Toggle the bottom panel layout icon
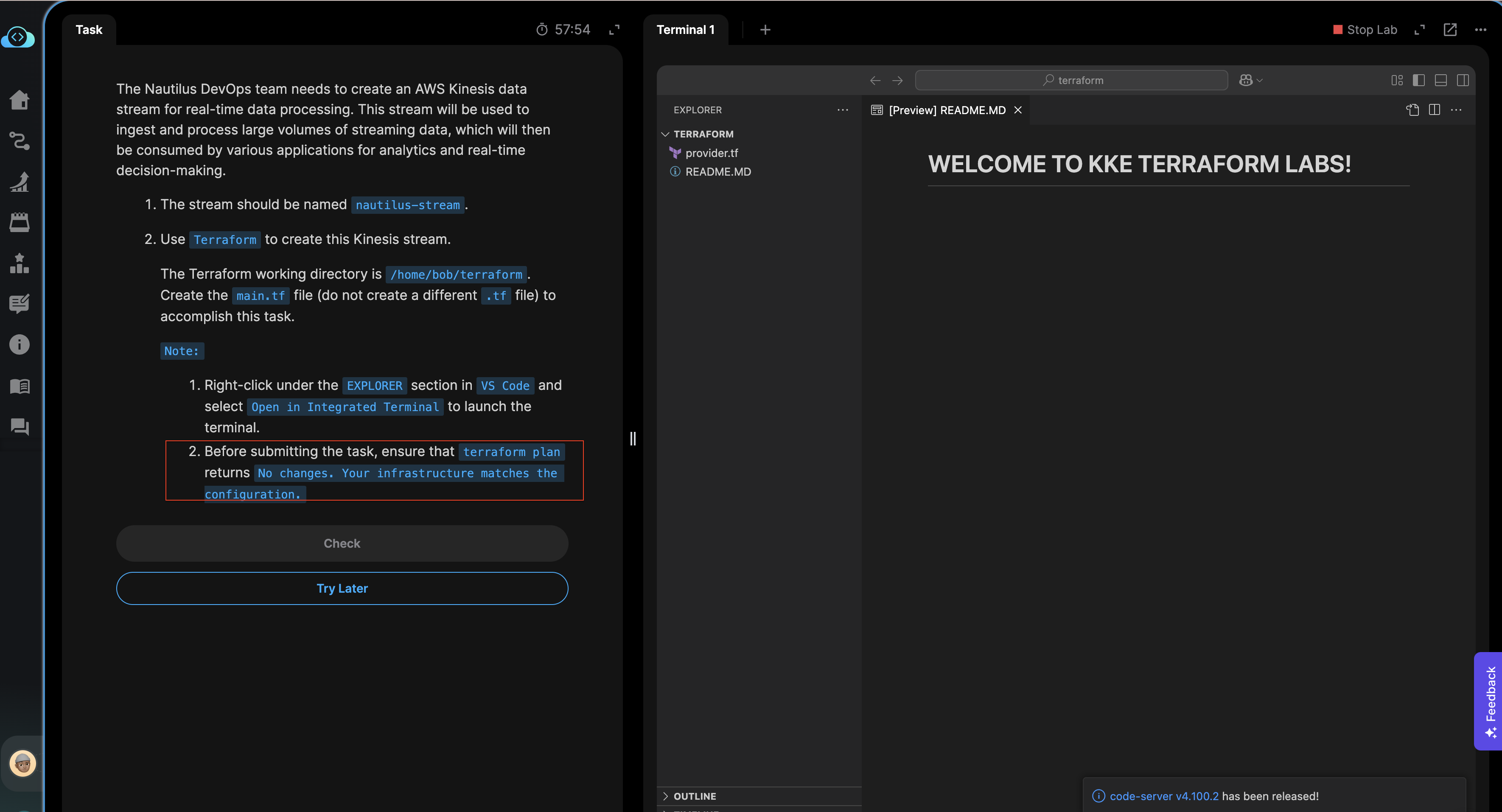This screenshot has height=812, width=1502. tap(1441, 81)
